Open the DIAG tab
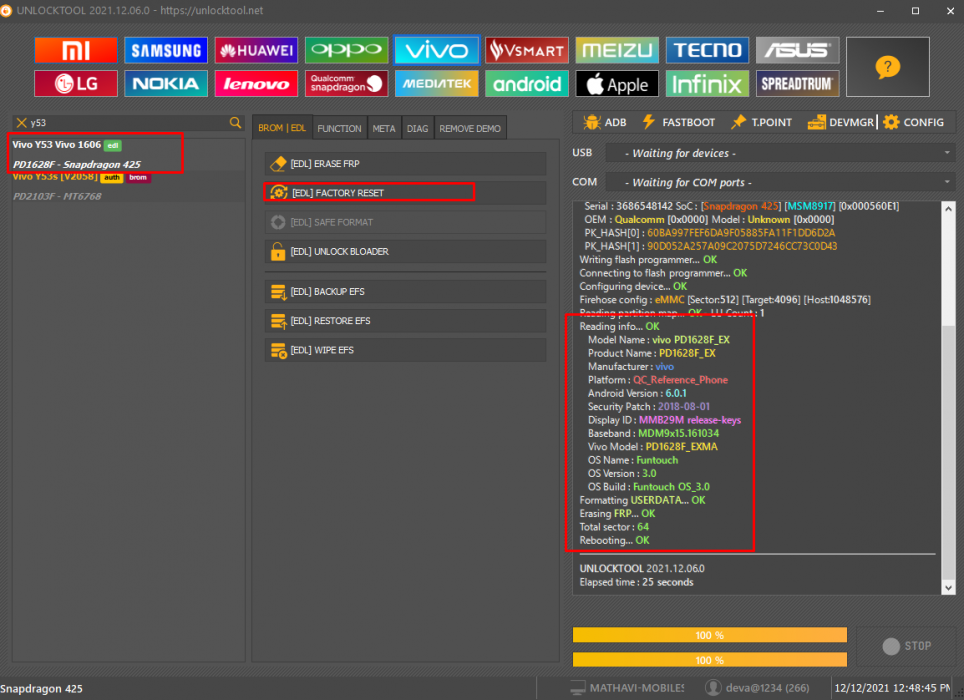964x700 pixels. pos(417,128)
